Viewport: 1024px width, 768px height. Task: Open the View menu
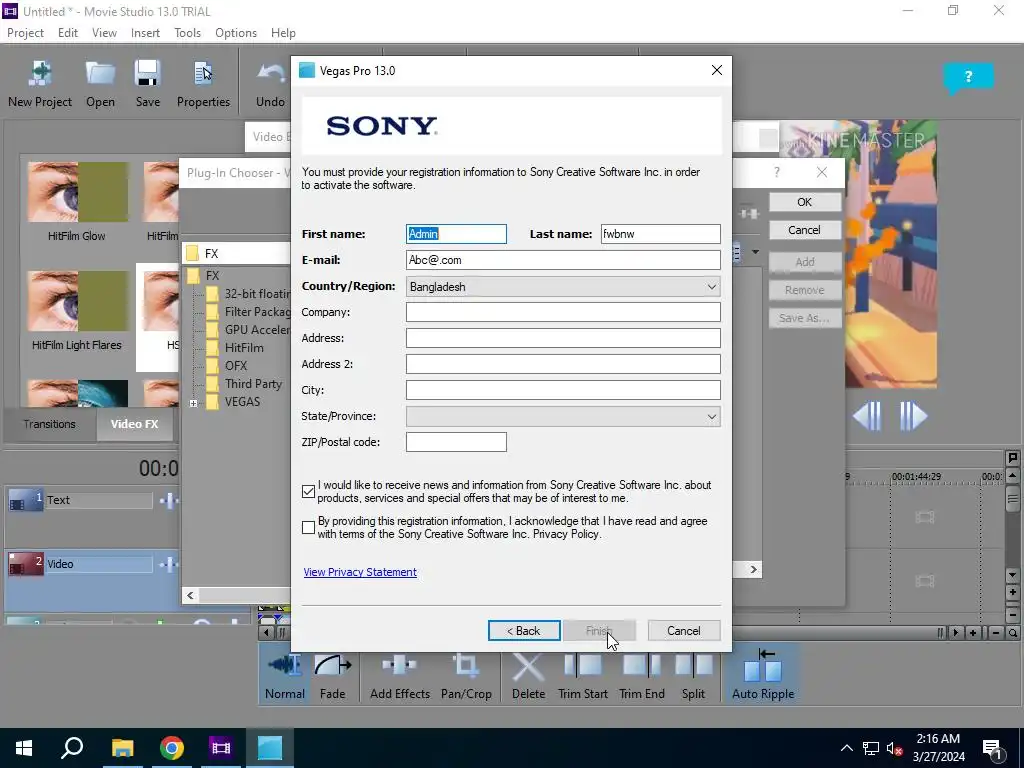pyautogui.click(x=104, y=33)
